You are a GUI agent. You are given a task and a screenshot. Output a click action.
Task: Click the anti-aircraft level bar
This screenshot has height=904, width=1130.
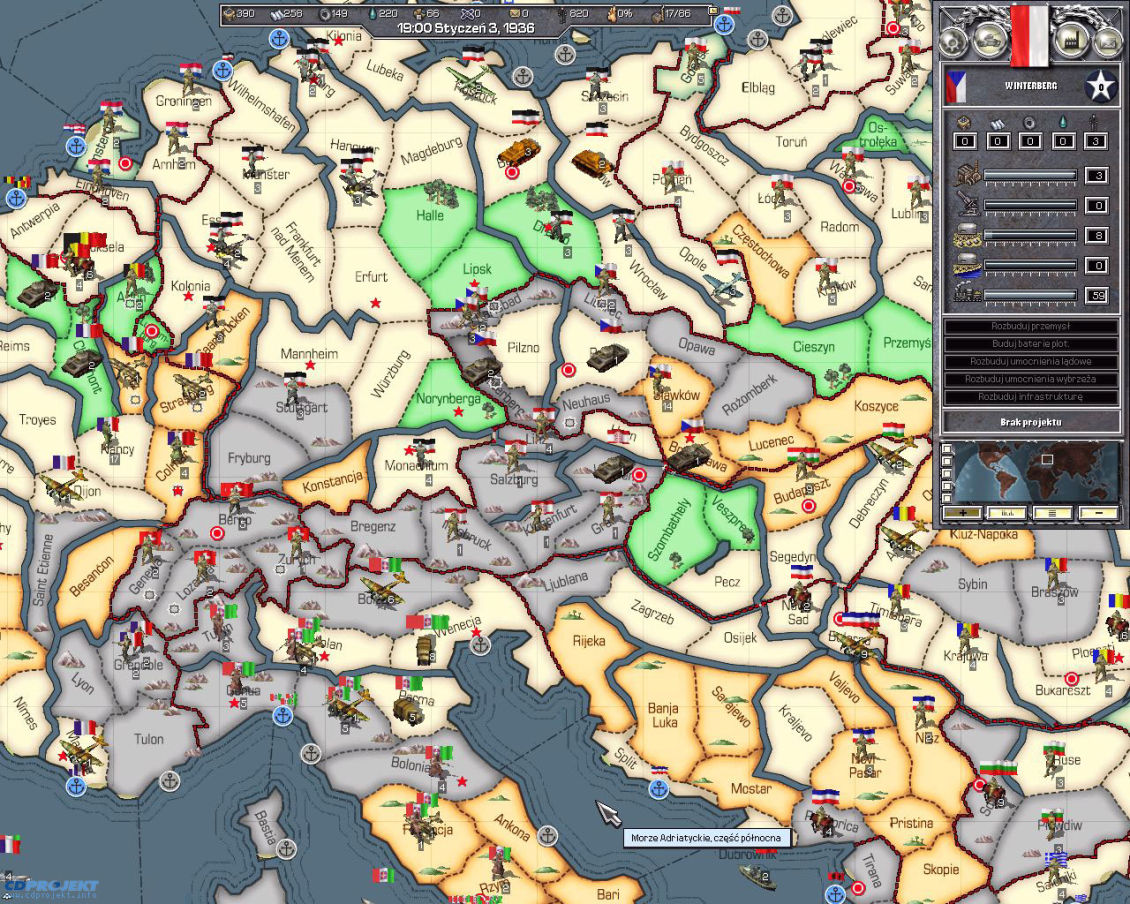pos(1030,205)
